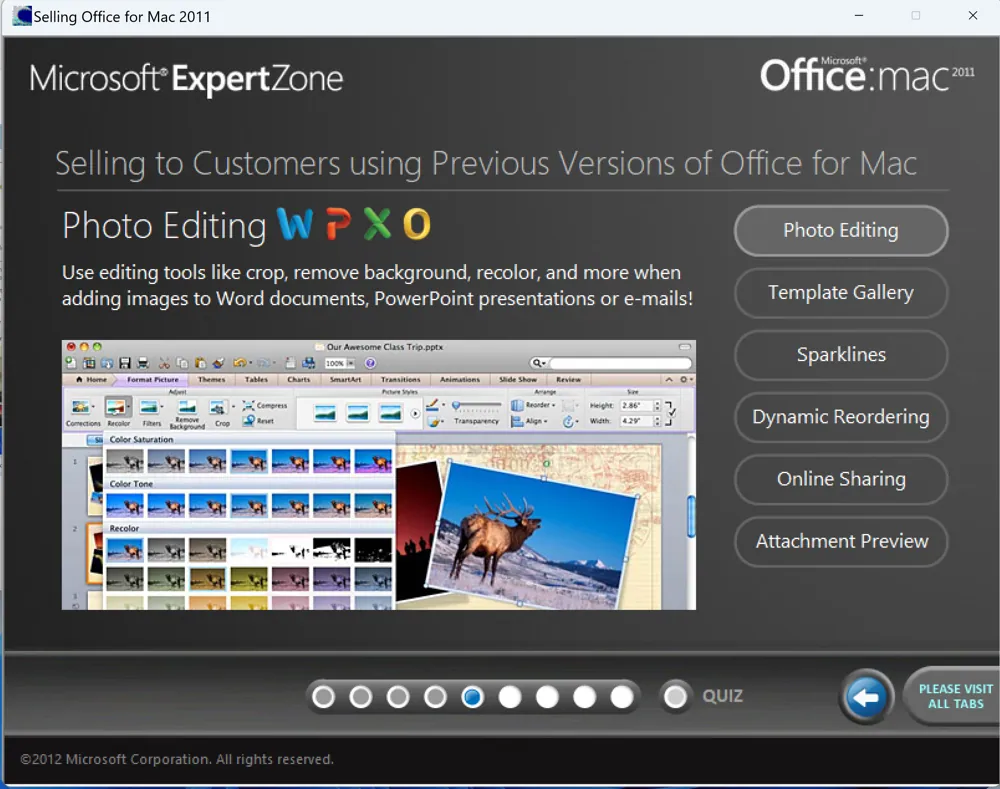1000x789 pixels.
Task: Click the Remove Background icon
Action: [187, 407]
